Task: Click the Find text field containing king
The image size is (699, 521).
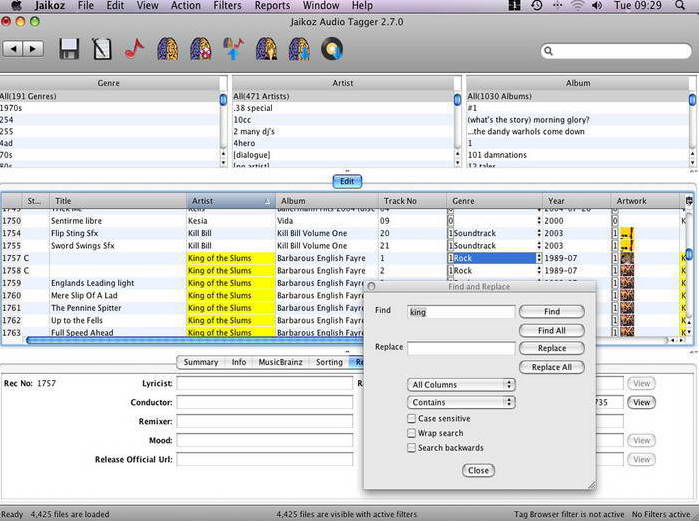Action: pyautogui.click(x=461, y=312)
